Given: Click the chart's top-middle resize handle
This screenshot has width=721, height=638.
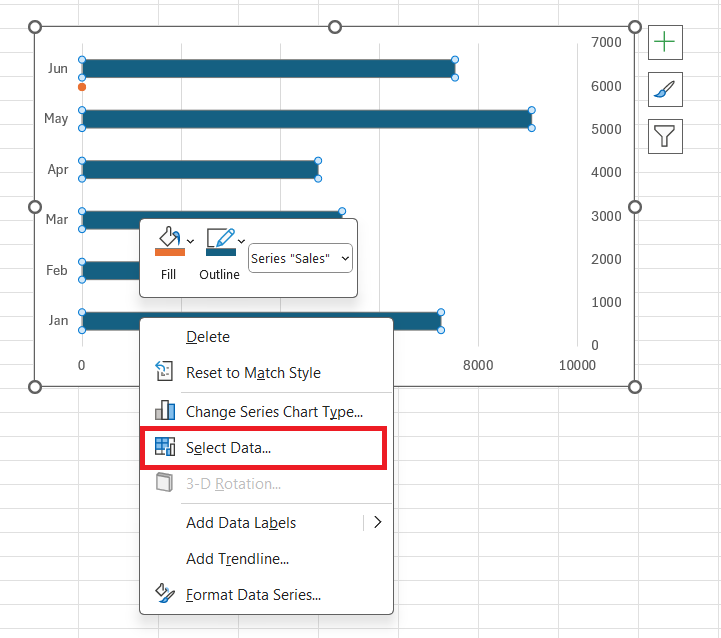Looking at the screenshot, I should tap(335, 27).
